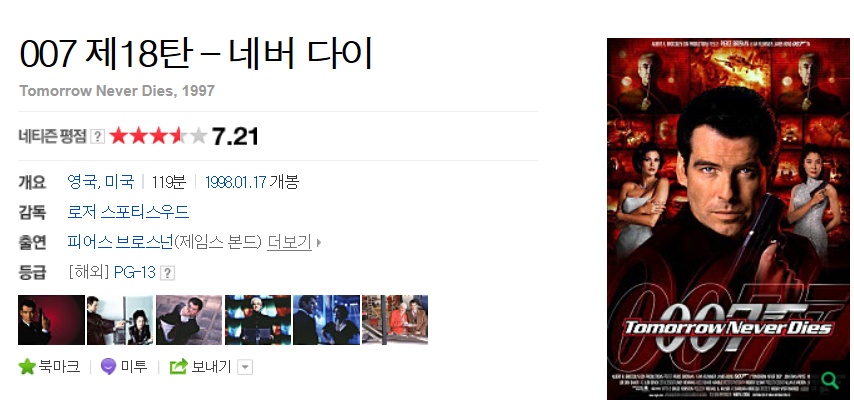Open the 미국 country link
Image resolution: width=854 pixels, height=407 pixels.
pos(119,181)
